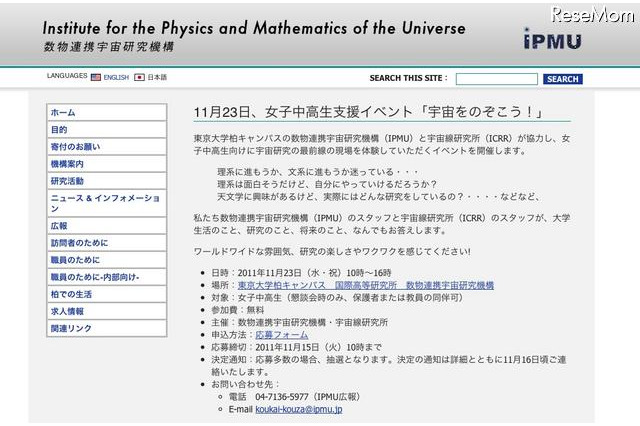Screen dimensions: 640x426
Task: Open the 寄付のお願い menu item
Action: [107, 147]
